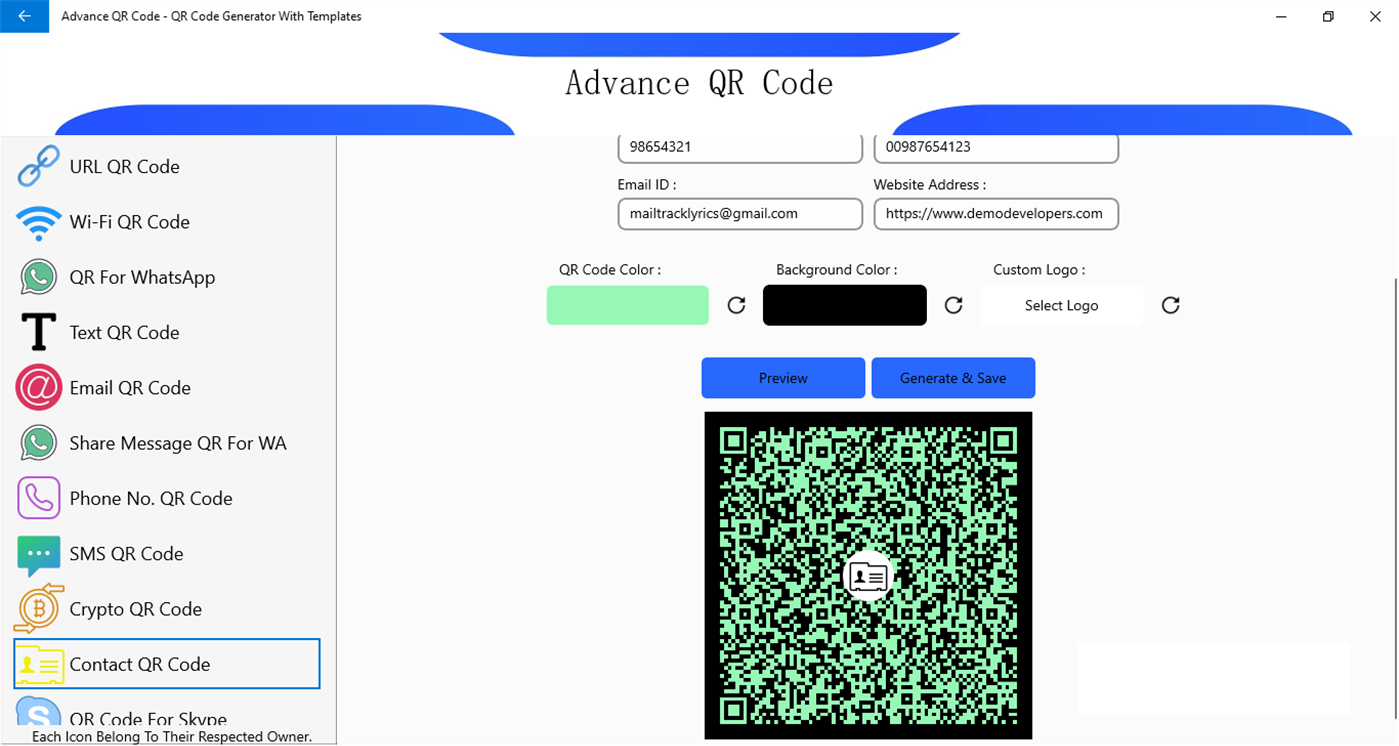The image size is (1399, 746).
Task: Maximize or restore the app window
Action: (1328, 16)
